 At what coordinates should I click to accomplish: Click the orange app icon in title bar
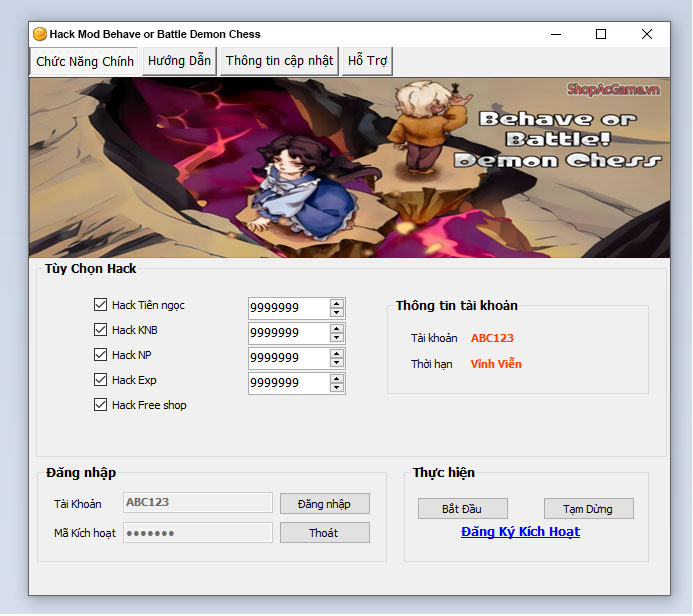coord(40,34)
